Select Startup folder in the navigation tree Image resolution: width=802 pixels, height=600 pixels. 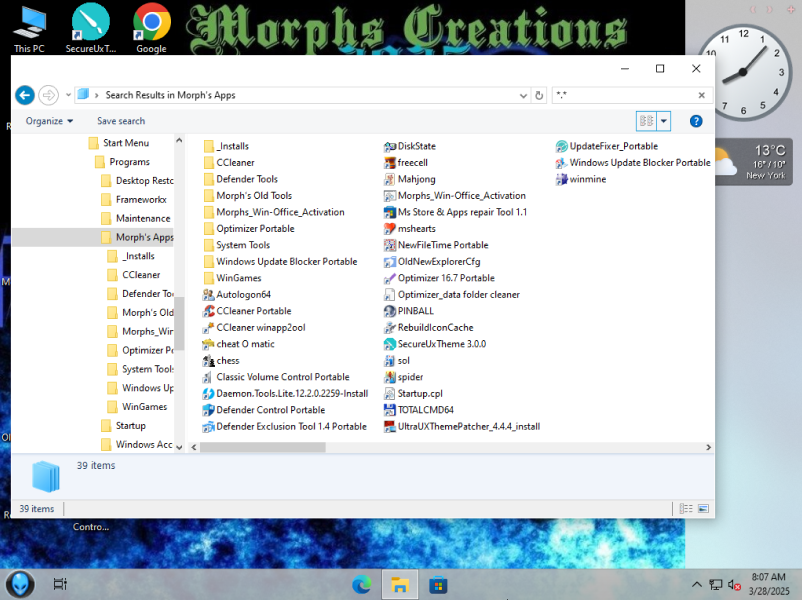click(x=130, y=426)
